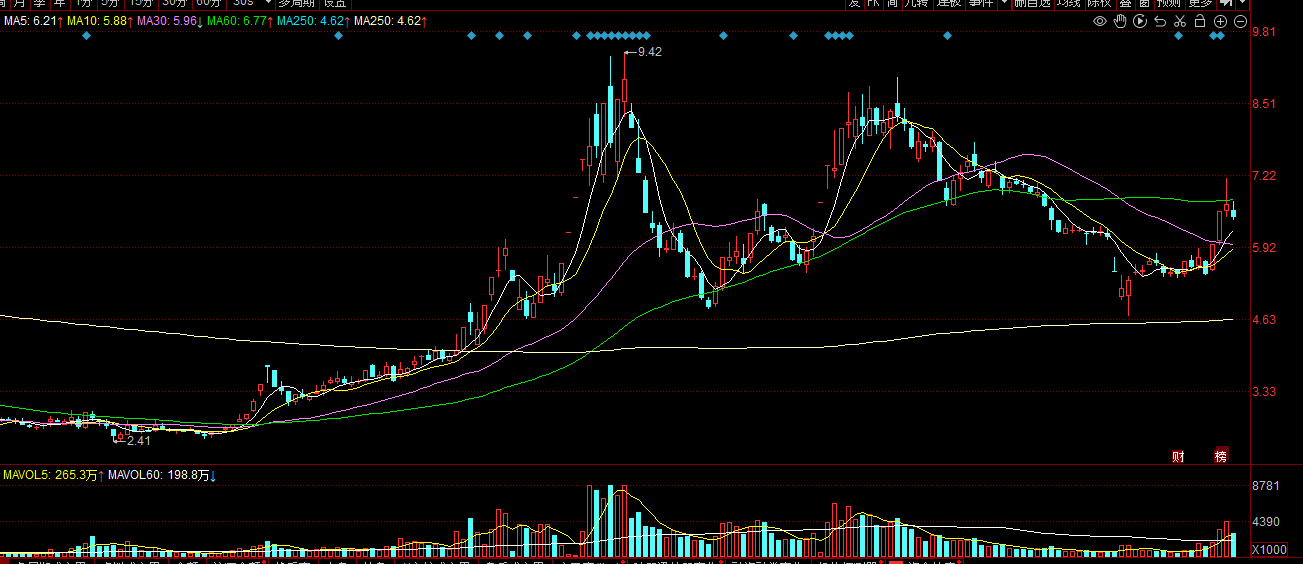
Task: Click the 九转 indicator button
Action: (x=916, y=4)
